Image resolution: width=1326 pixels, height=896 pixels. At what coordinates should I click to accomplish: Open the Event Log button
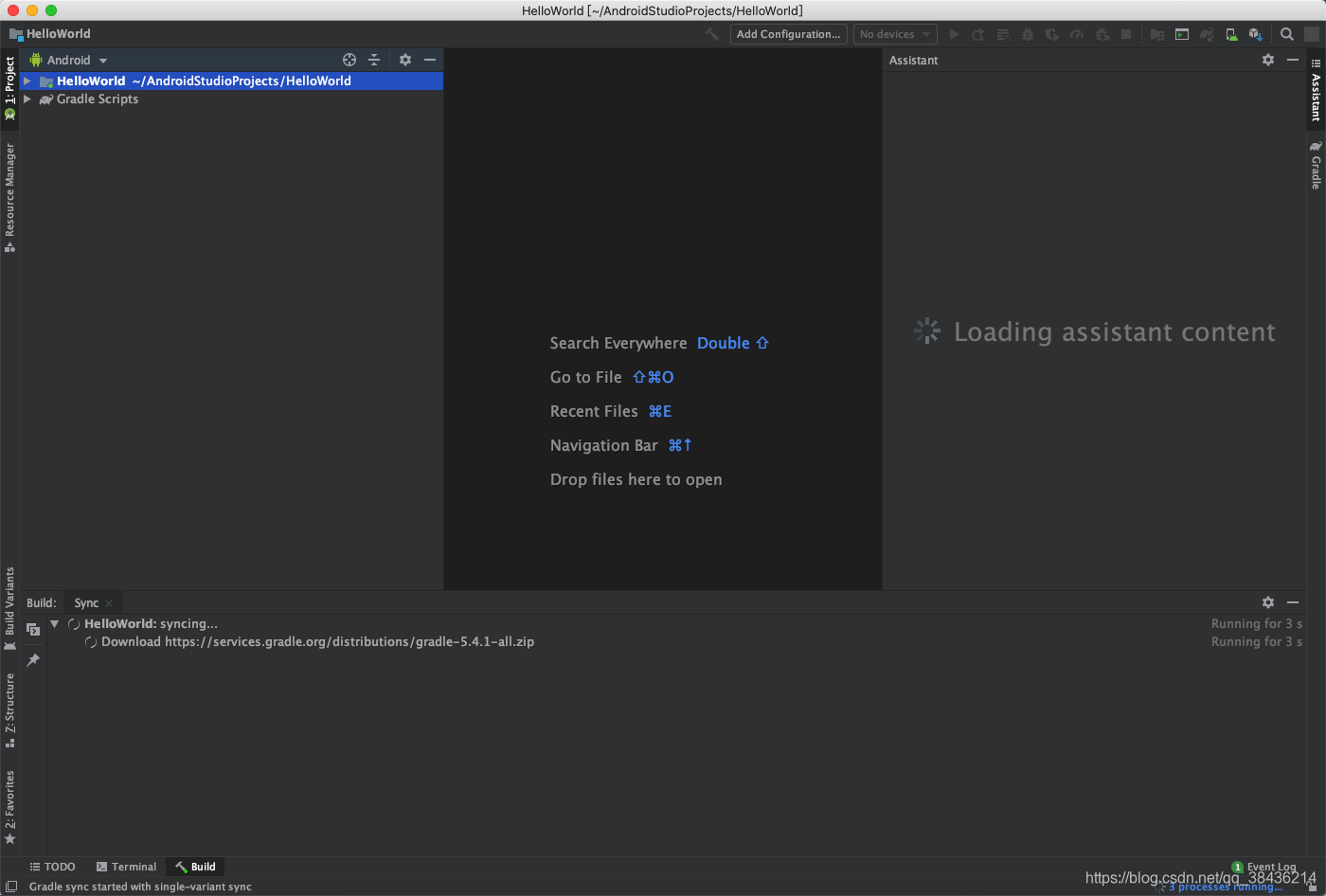pyautogui.click(x=1263, y=867)
